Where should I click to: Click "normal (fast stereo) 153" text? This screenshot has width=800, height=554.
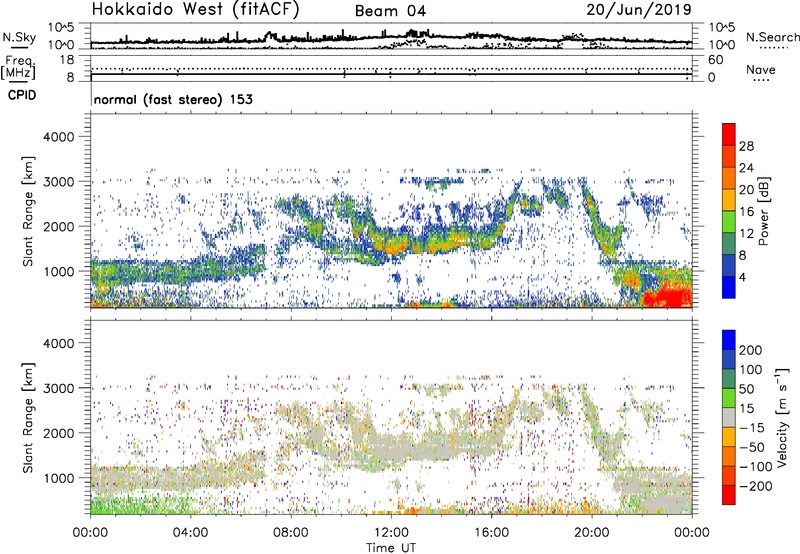click(x=173, y=99)
